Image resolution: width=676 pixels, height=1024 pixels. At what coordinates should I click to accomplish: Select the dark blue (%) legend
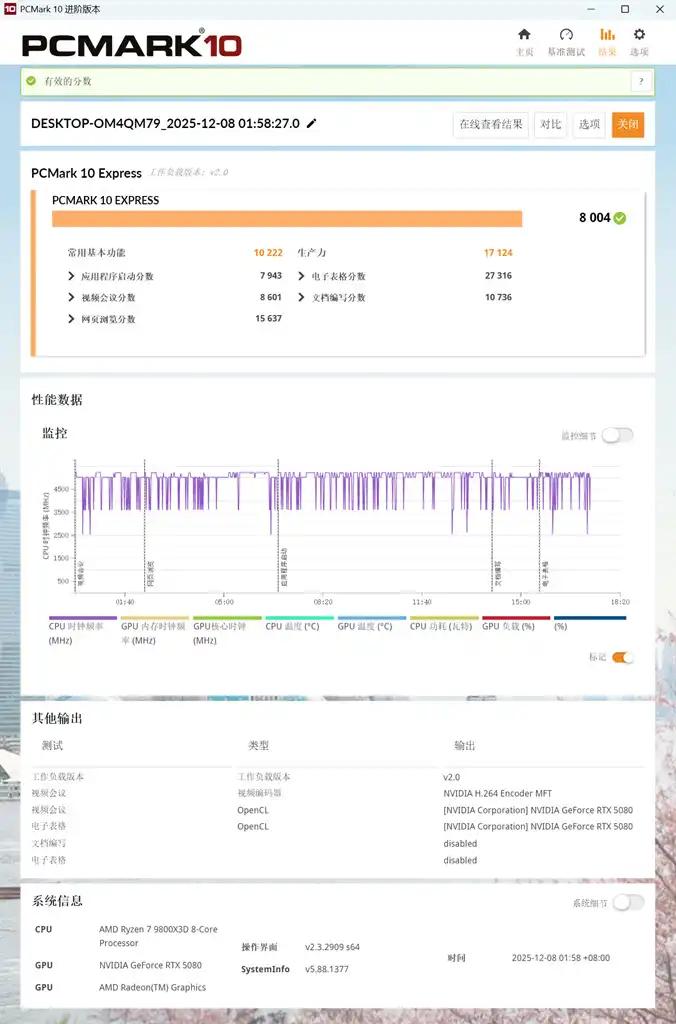590,624
